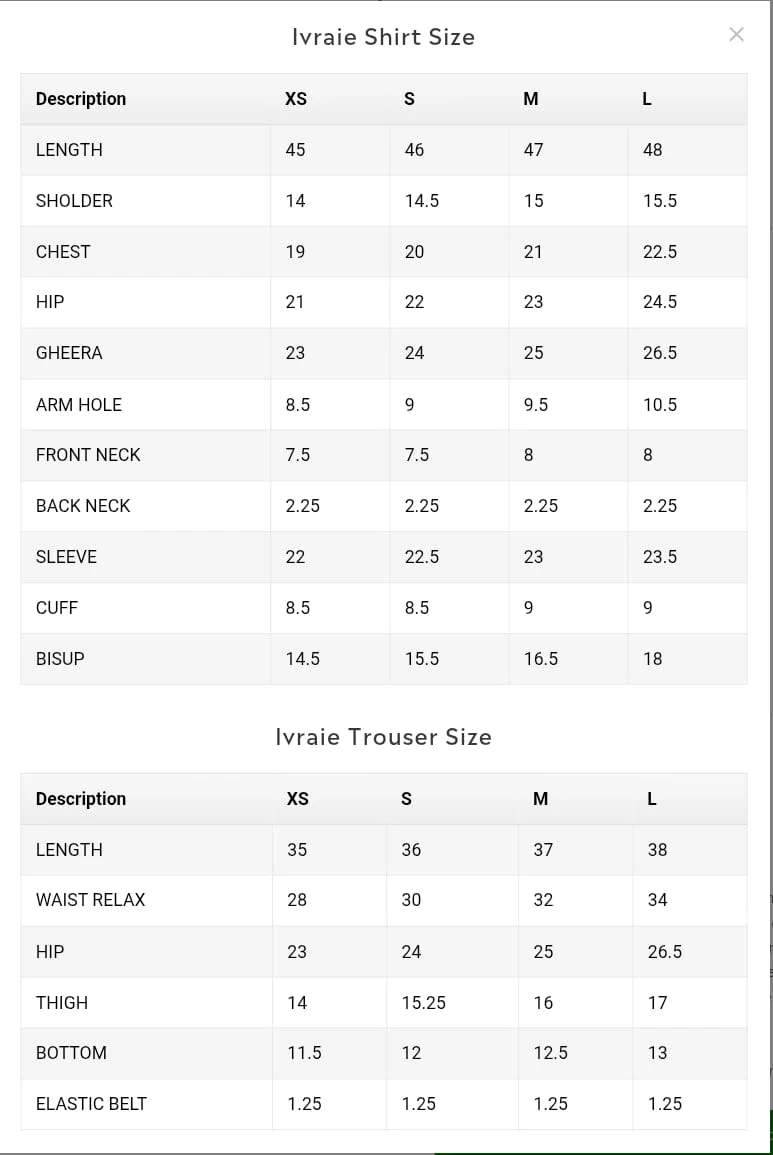This screenshot has width=773, height=1155.
Task: Click the shirt table's Description header
Action: 81,99
